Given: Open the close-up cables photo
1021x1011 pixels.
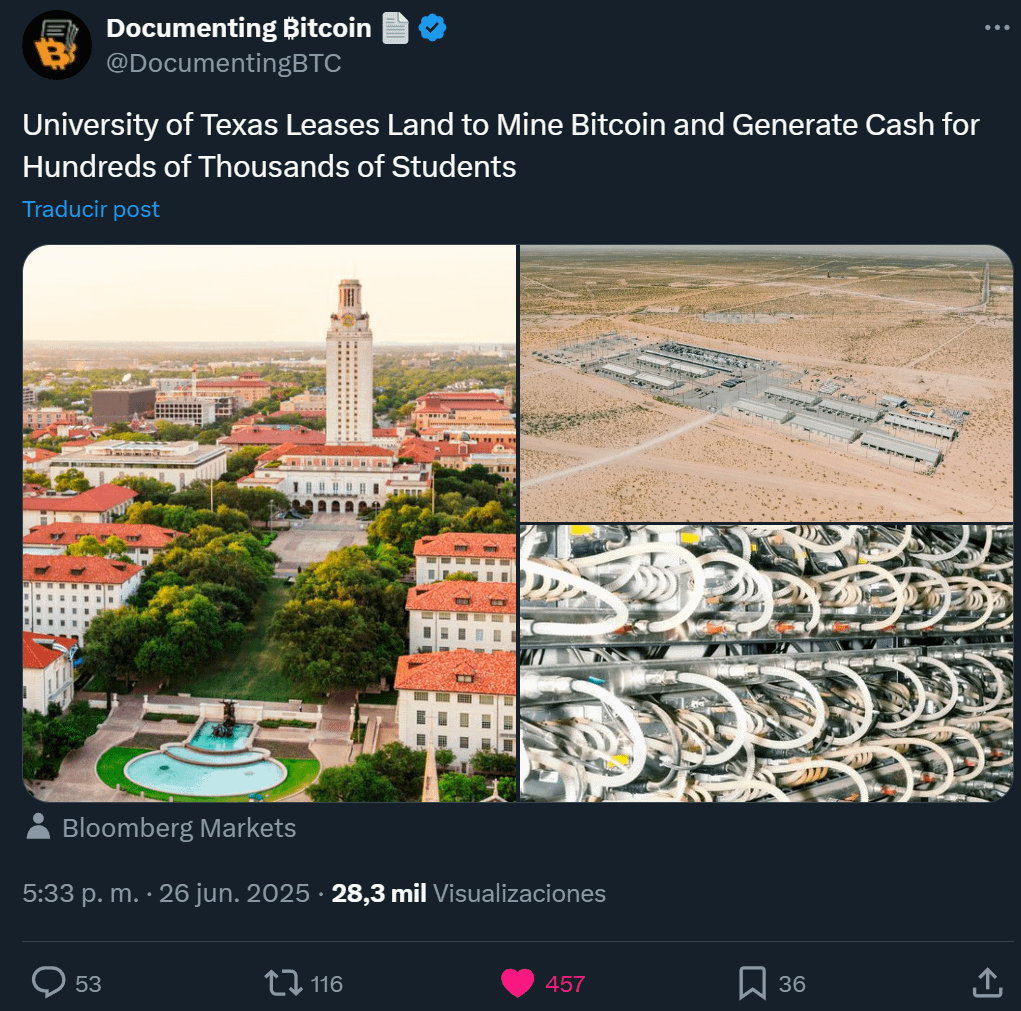Looking at the screenshot, I should pos(767,662).
